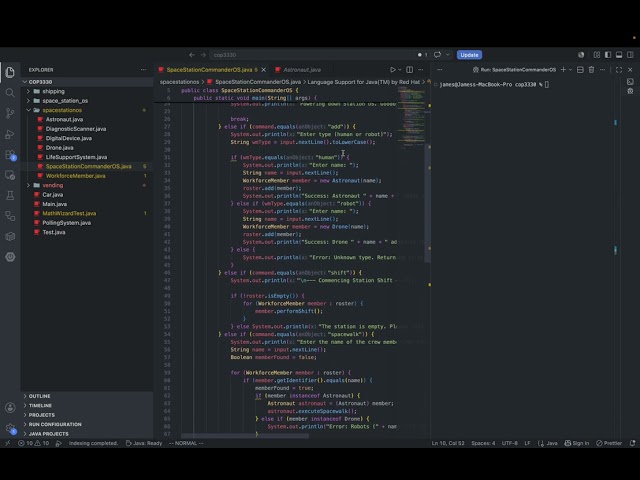
Task: Close the terminal panel
Action: 630,70
